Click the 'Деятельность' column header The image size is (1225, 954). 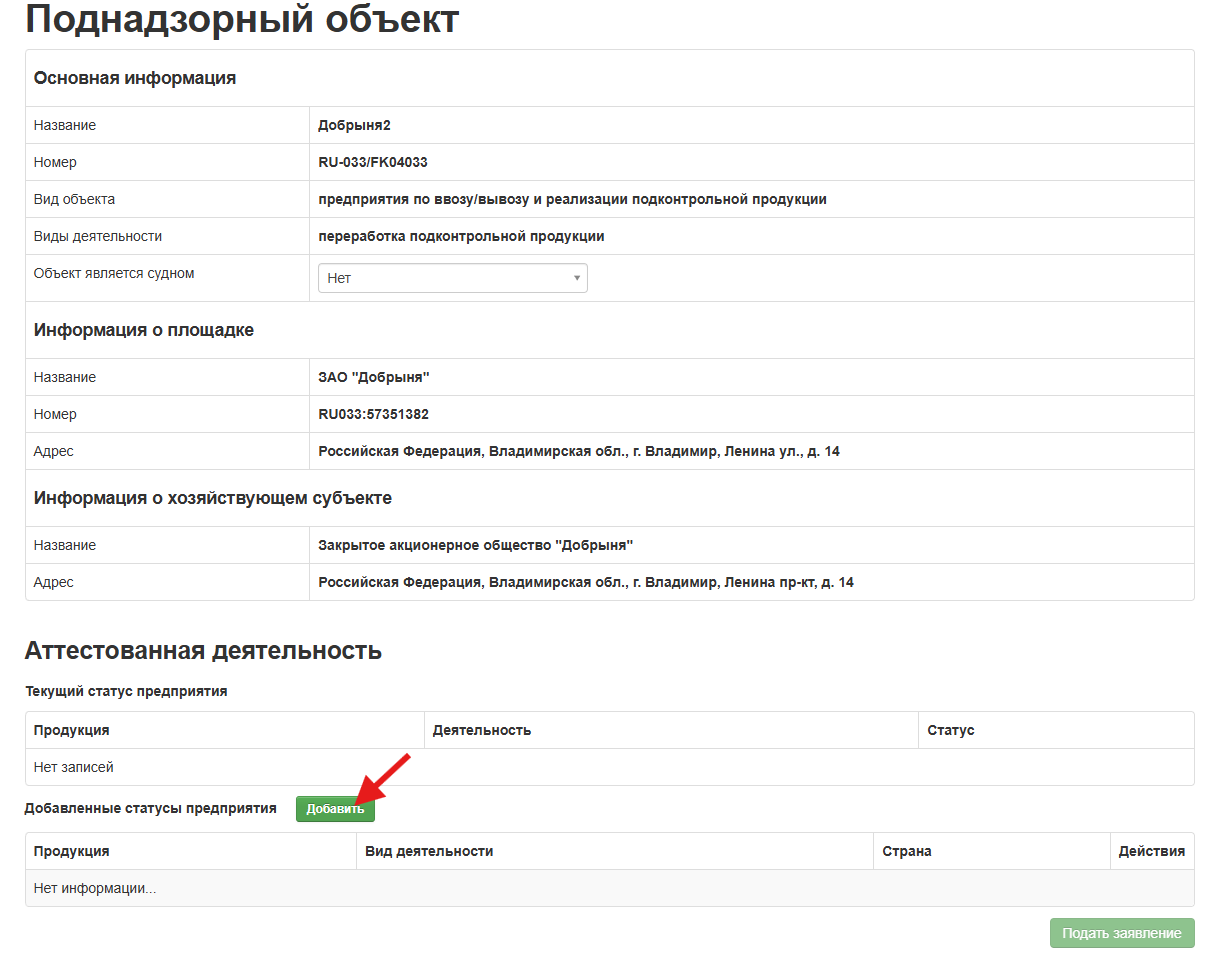click(481, 730)
